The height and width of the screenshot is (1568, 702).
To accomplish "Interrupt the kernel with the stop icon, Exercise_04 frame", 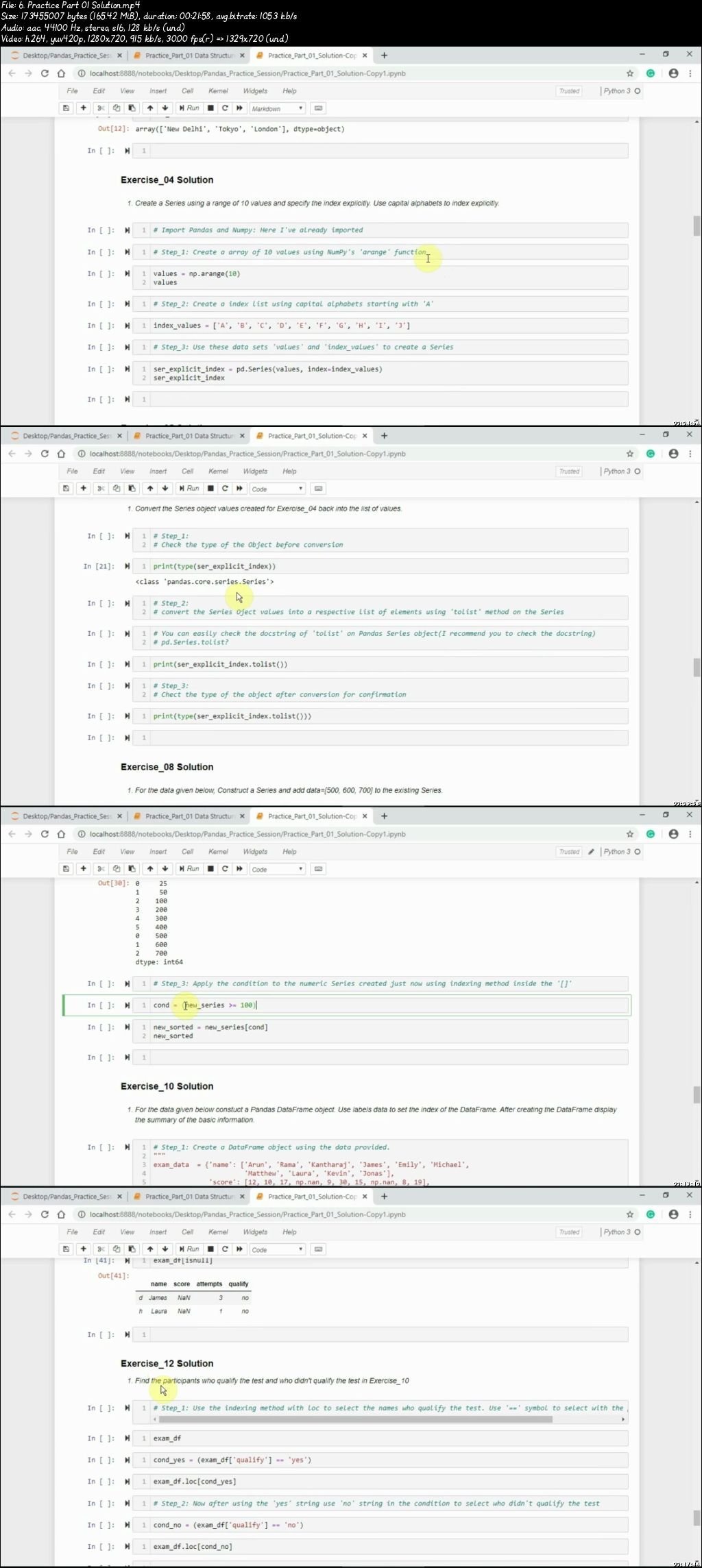I will click(210, 108).
